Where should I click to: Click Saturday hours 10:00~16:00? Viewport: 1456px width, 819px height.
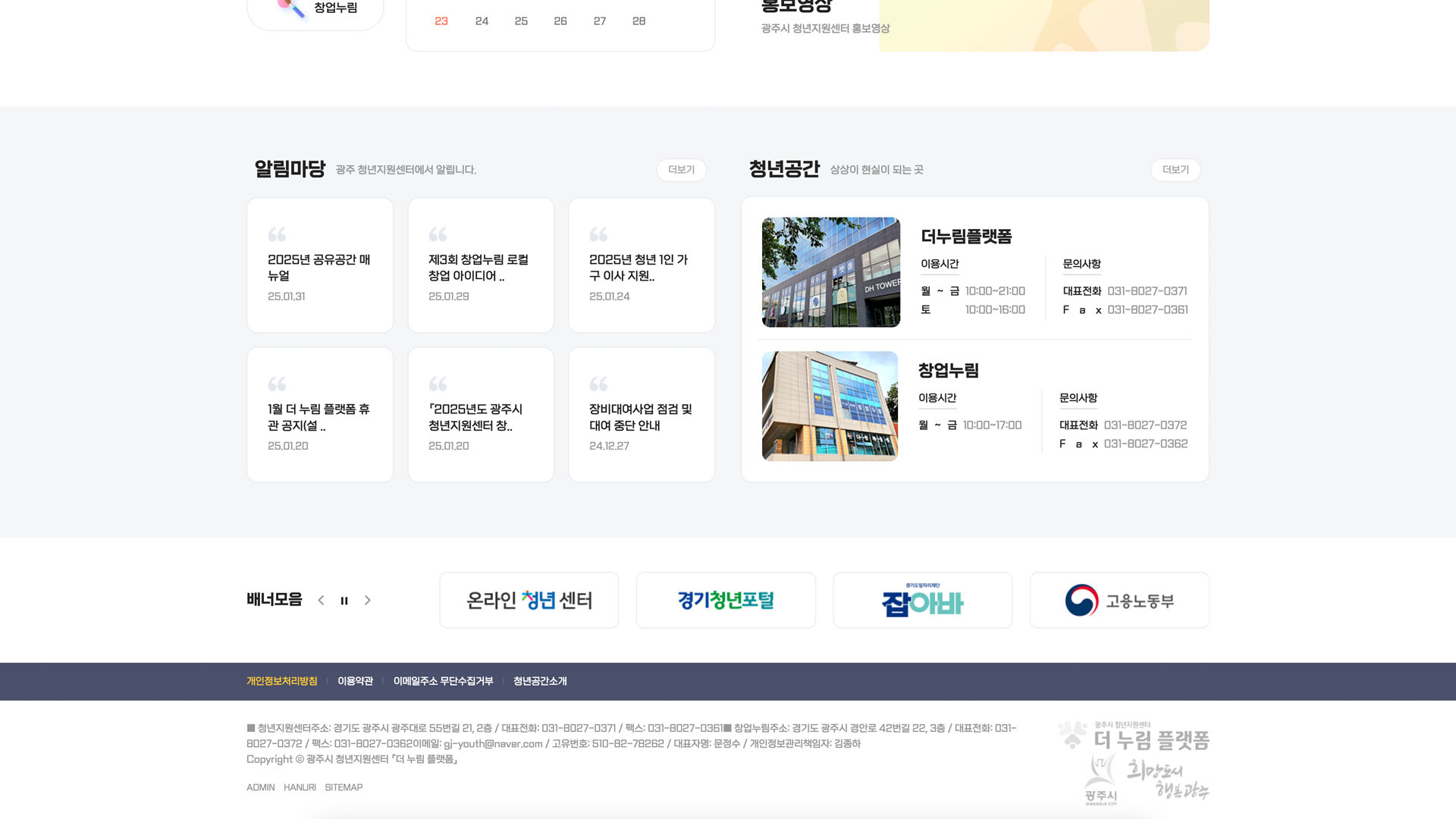995,309
